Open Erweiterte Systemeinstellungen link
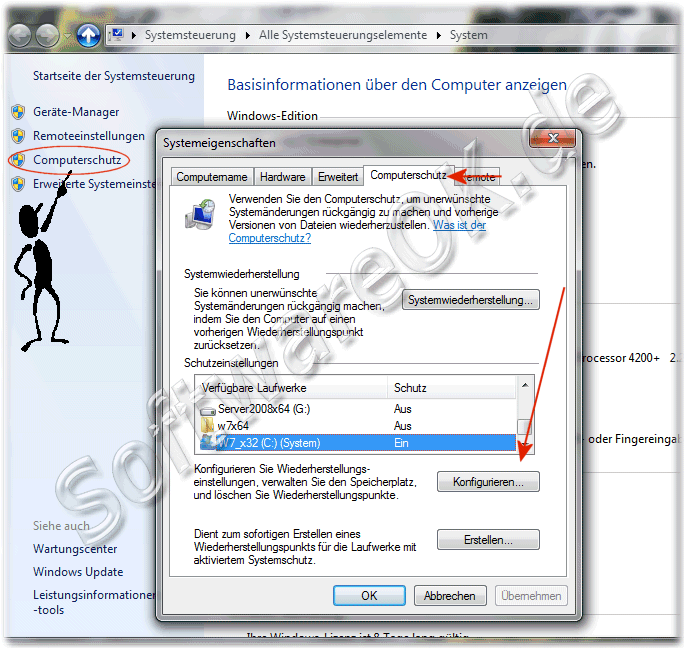684x648 pixels. (94, 184)
